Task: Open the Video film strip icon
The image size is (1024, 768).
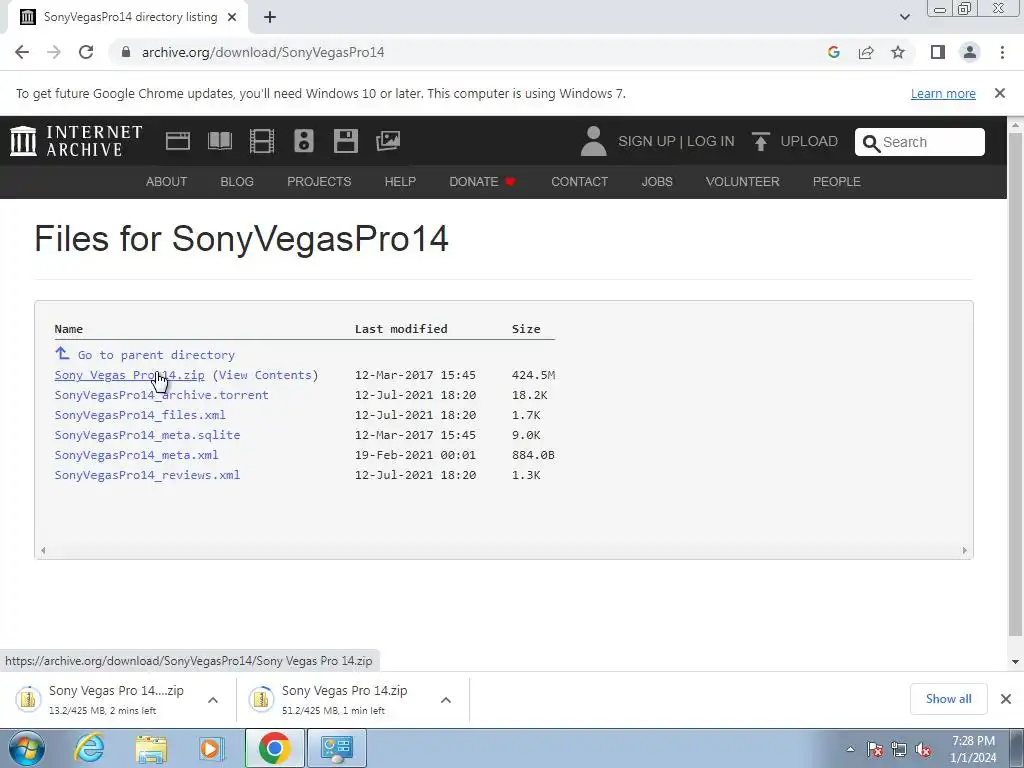Action: click(262, 141)
